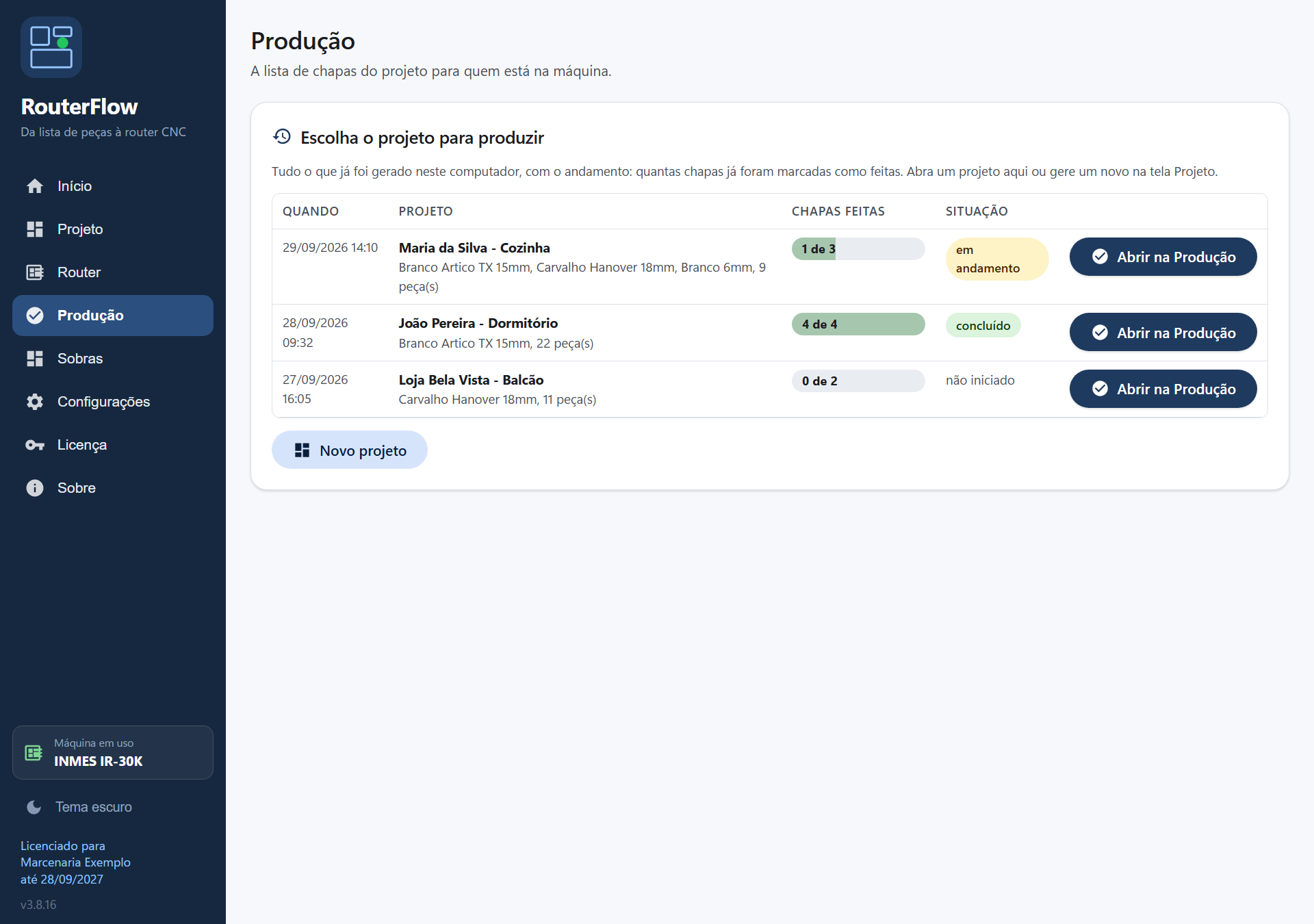Screen dimensions: 1314x924
Task: Open the Licença page
Action: (x=113, y=445)
